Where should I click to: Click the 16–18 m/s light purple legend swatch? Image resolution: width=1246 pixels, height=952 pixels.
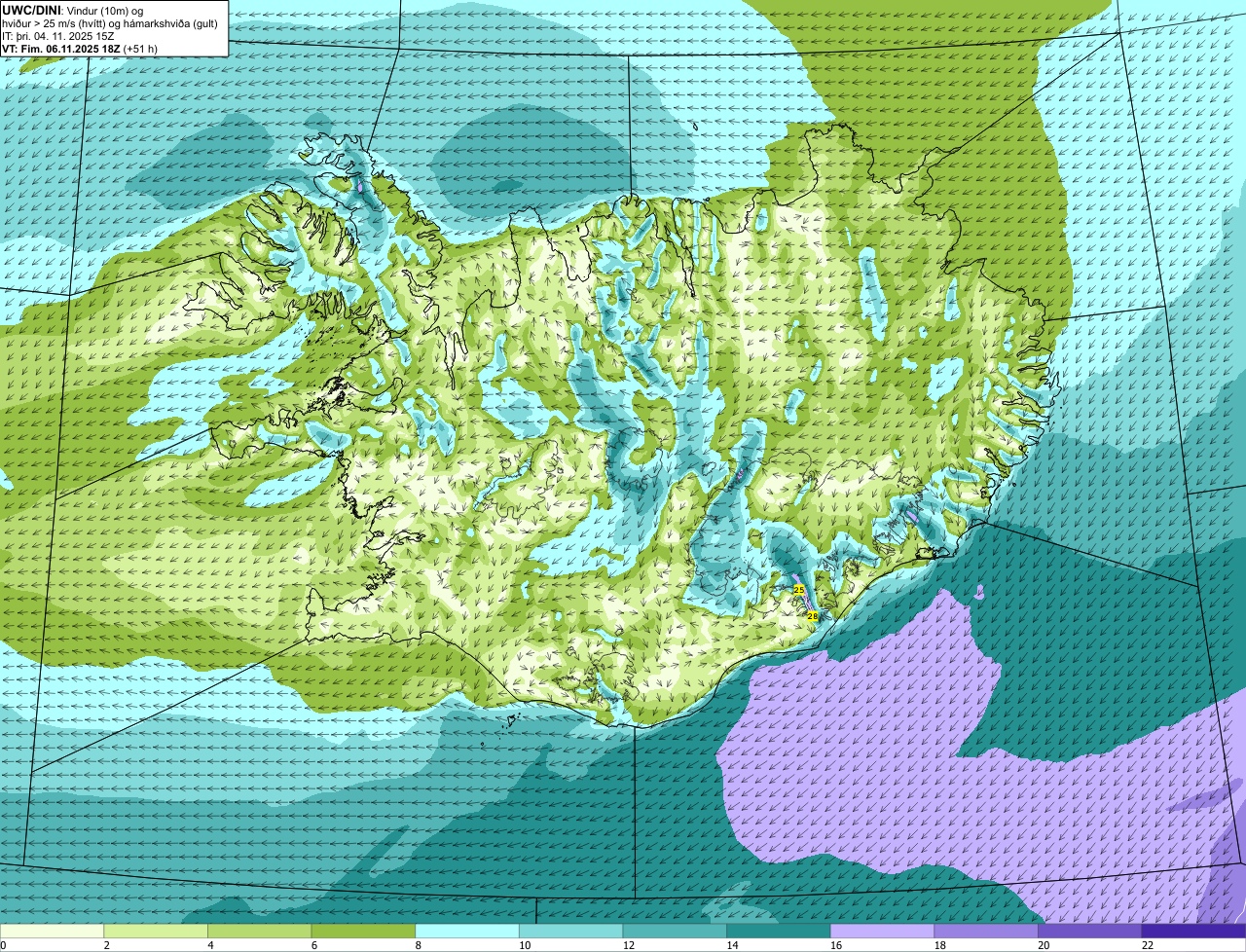tap(882, 931)
